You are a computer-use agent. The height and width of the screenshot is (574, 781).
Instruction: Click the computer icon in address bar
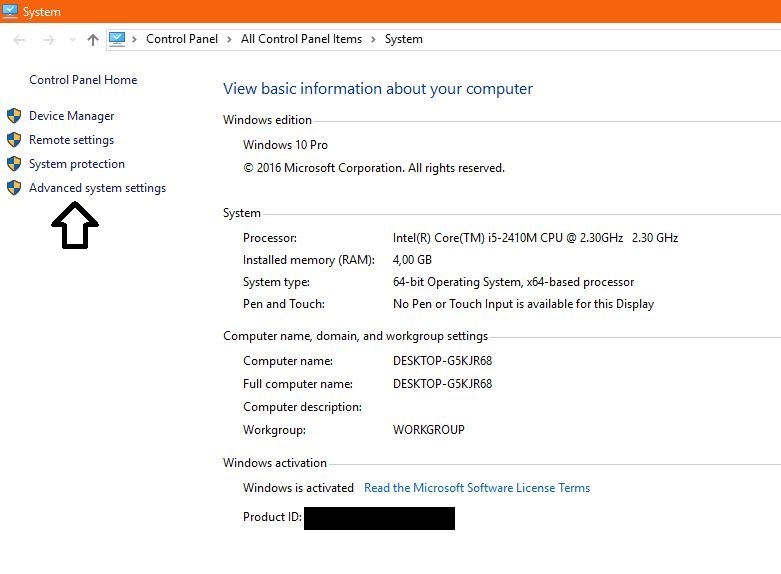coord(117,39)
